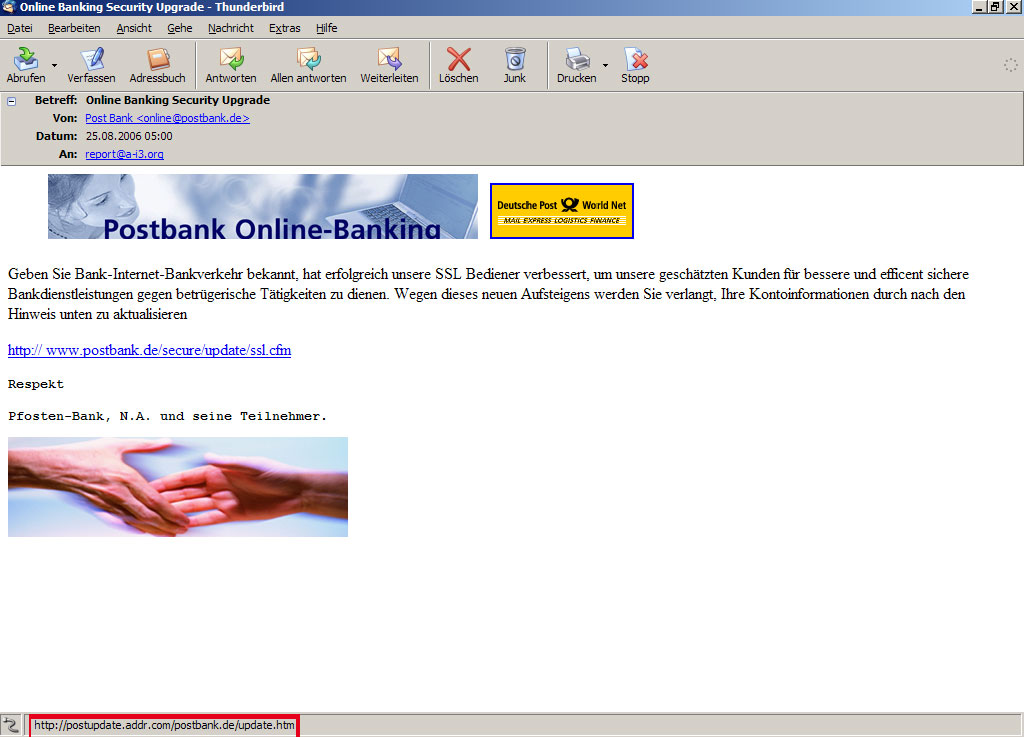Click the Thunderbird title bar icon
This screenshot has height=737, width=1024.
coord(9,7)
